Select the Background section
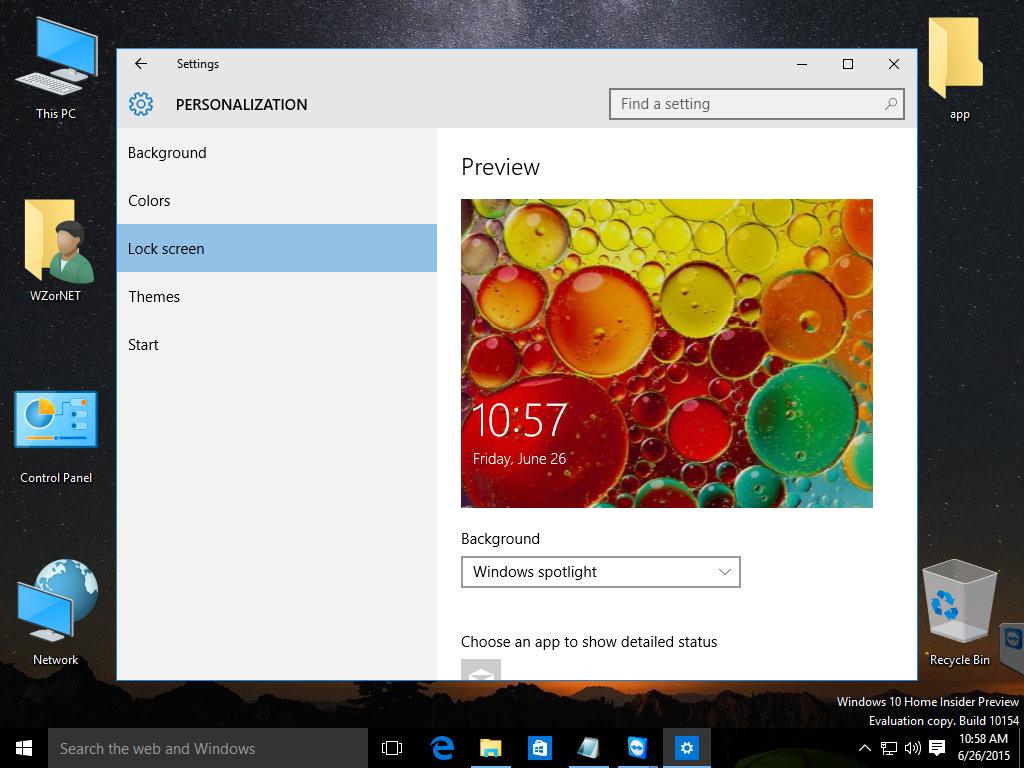The height and width of the screenshot is (768, 1024). 167,153
